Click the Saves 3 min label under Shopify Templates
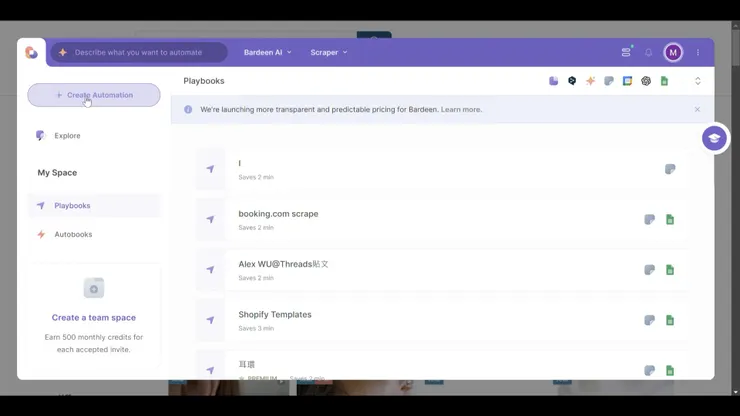The width and height of the screenshot is (740, 416). point(256,328)
